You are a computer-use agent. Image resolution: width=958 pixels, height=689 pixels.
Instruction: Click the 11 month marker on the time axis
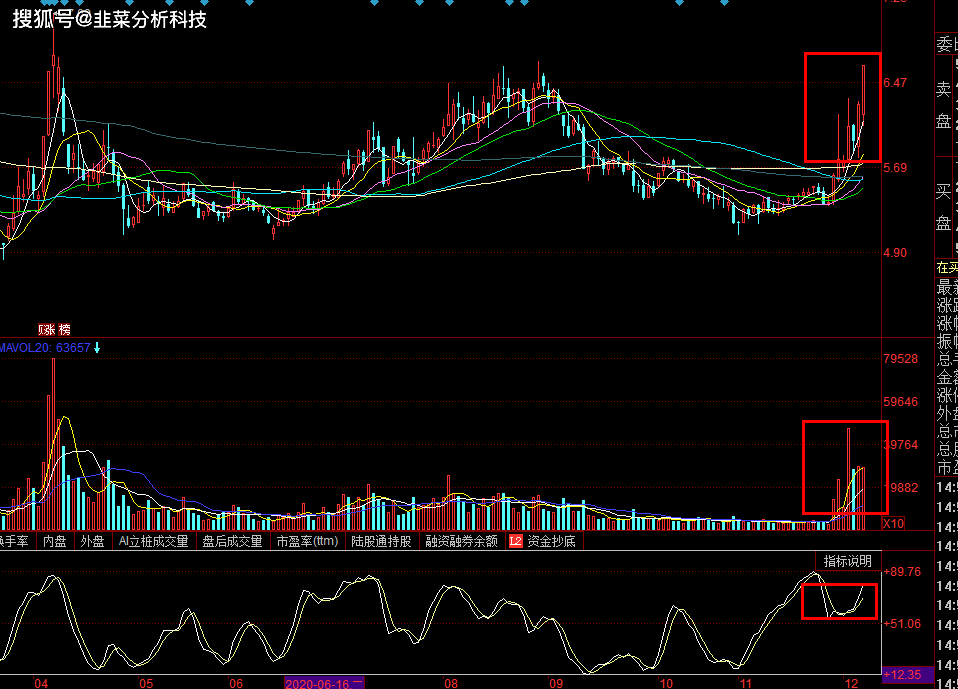pyautogui.click(x=746, y=683)
